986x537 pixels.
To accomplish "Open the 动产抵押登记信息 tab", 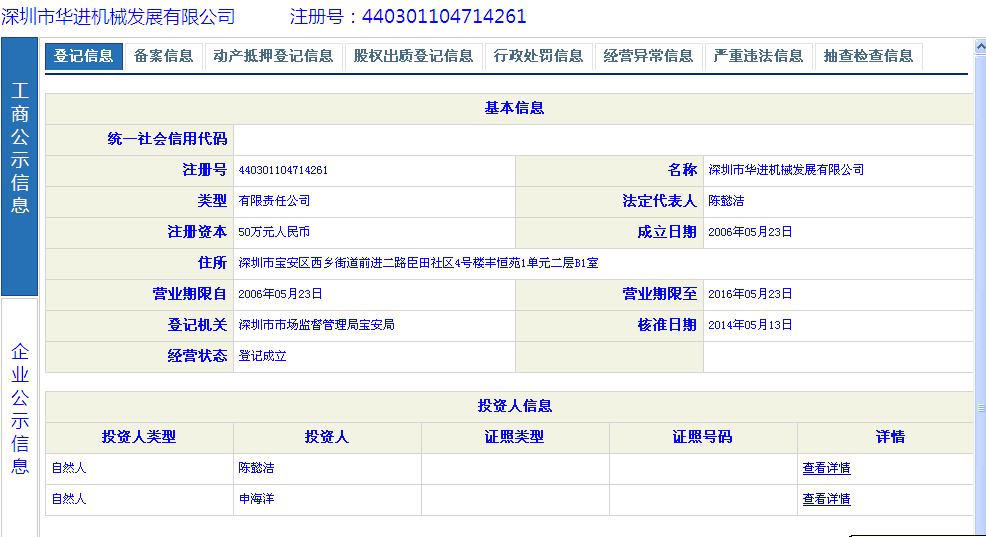I will tap(273, 56).
